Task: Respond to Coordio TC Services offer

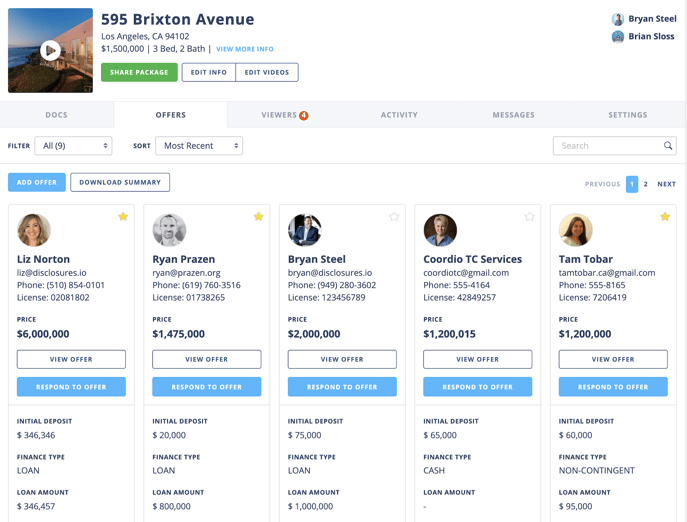Action: point(478,387)
